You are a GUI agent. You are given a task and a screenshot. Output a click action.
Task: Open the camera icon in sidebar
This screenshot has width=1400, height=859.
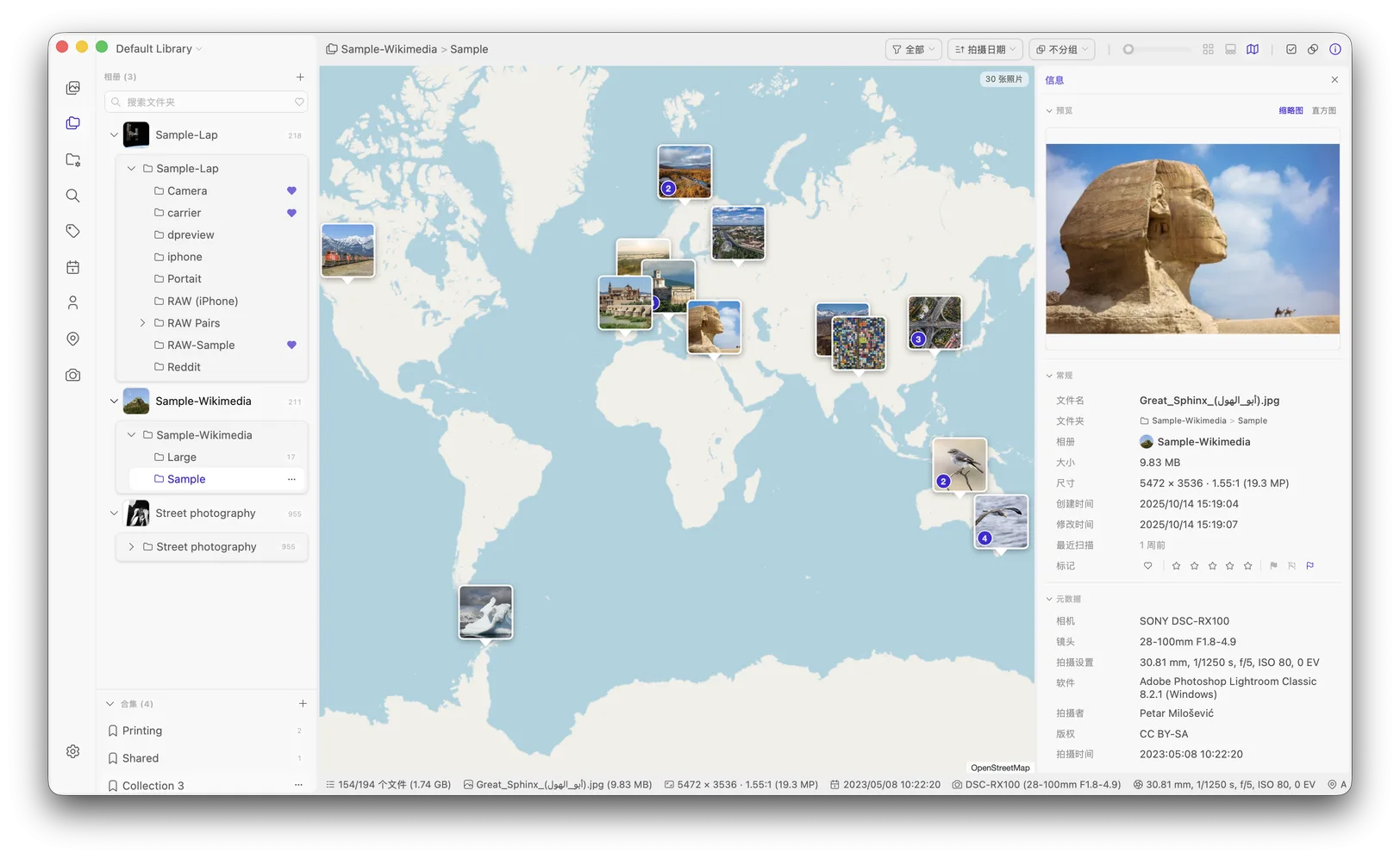click(73, 375)
